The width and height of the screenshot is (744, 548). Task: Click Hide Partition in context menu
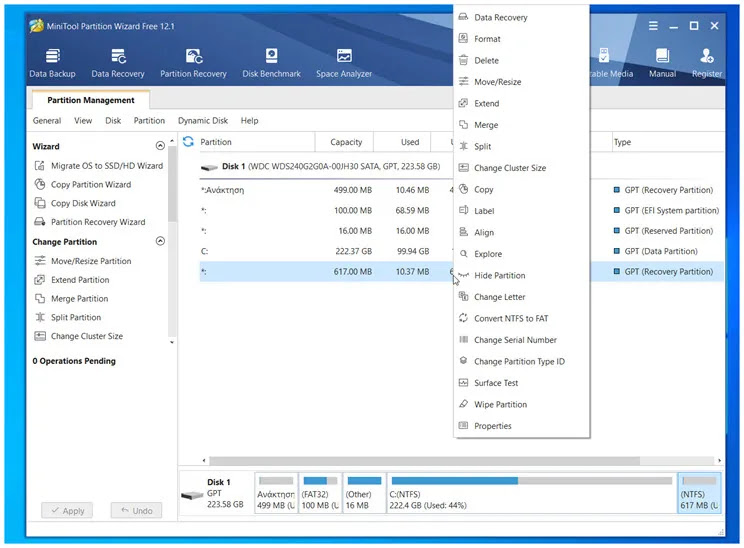tap(521, 275)
